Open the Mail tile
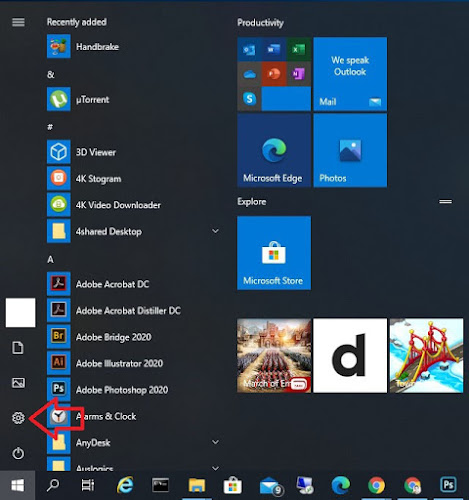469x500 pixels. pyautogui.click(x=350, y=74)
